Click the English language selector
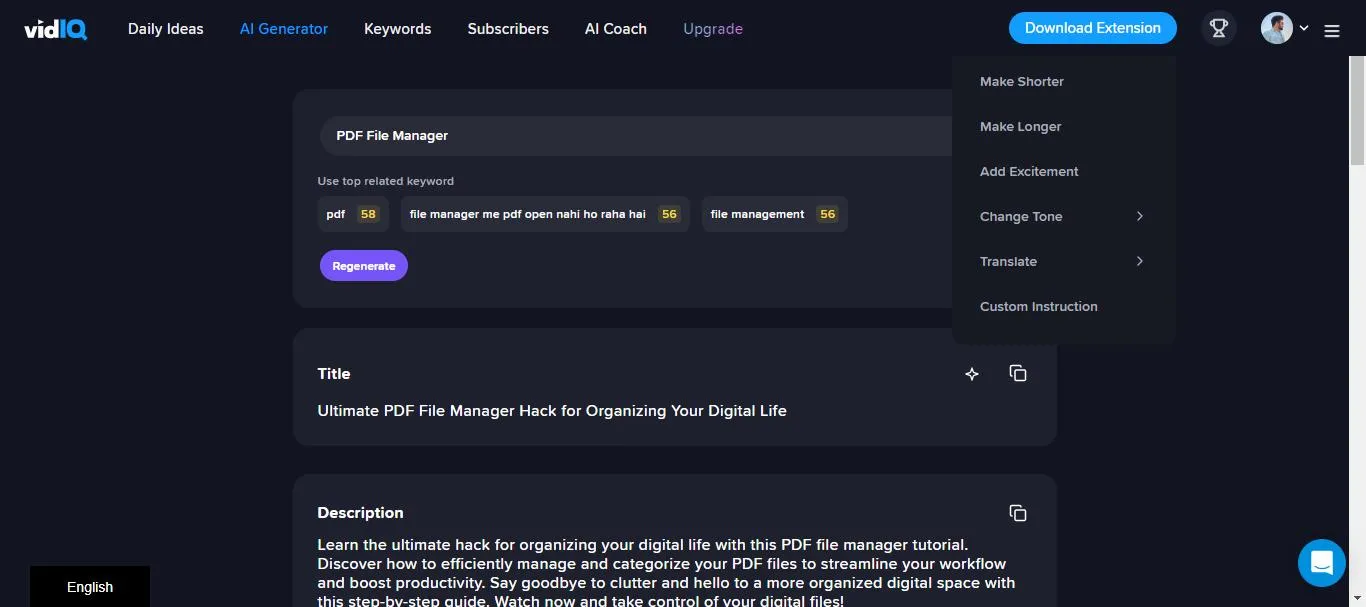 (x=90, y=587)
